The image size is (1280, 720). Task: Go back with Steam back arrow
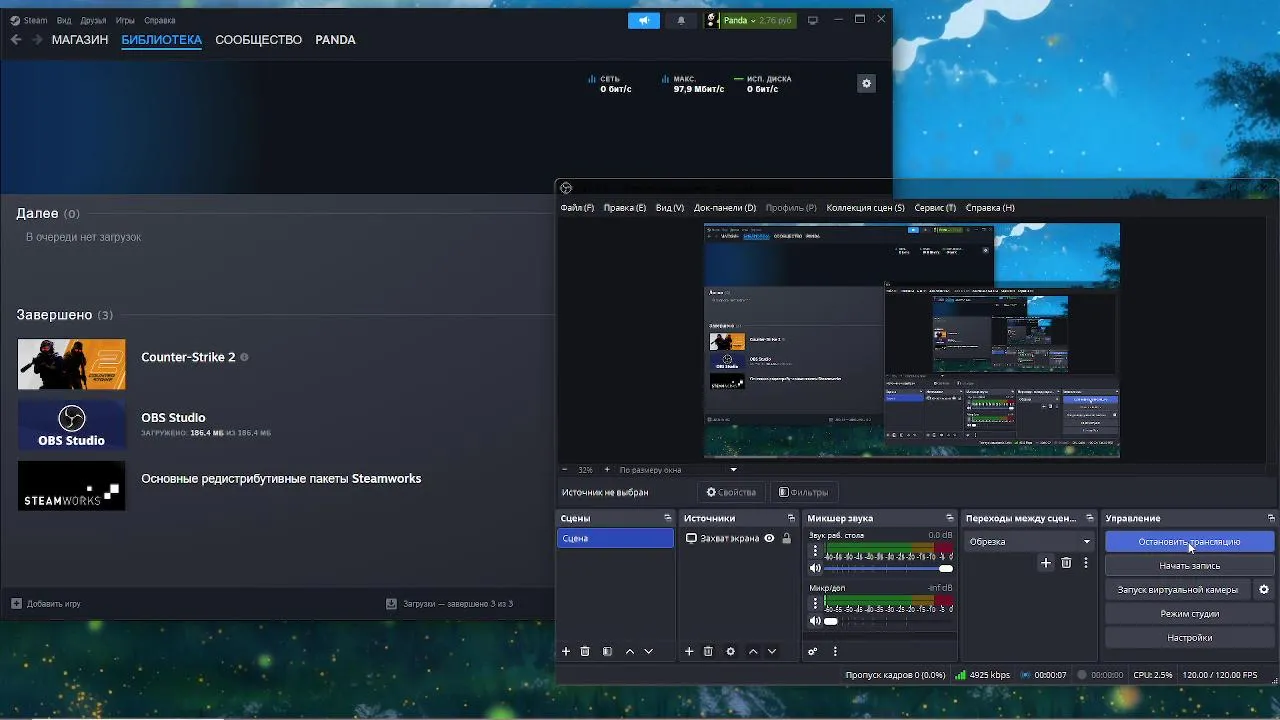[x=16, y=40]
